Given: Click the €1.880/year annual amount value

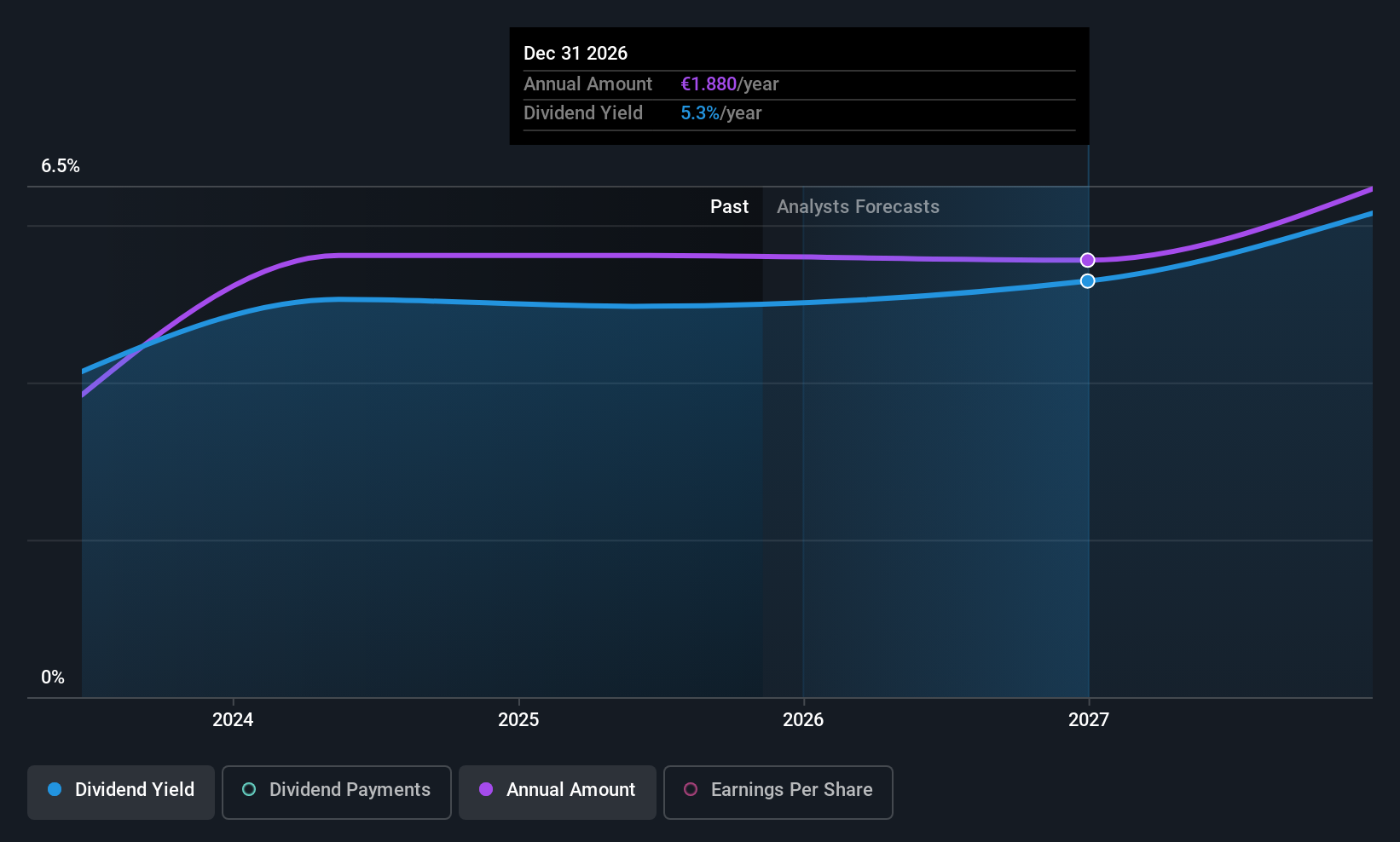Looking at the screenshot, I should (730, 84).
